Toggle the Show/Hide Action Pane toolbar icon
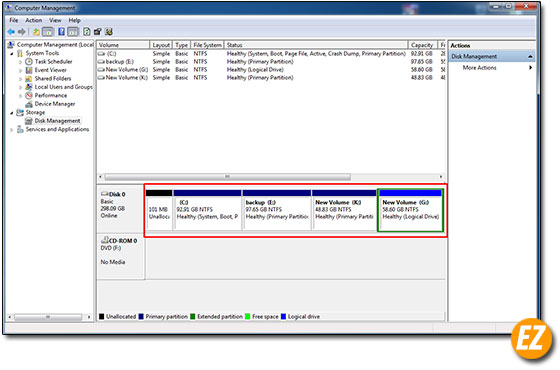 (73, 32)
